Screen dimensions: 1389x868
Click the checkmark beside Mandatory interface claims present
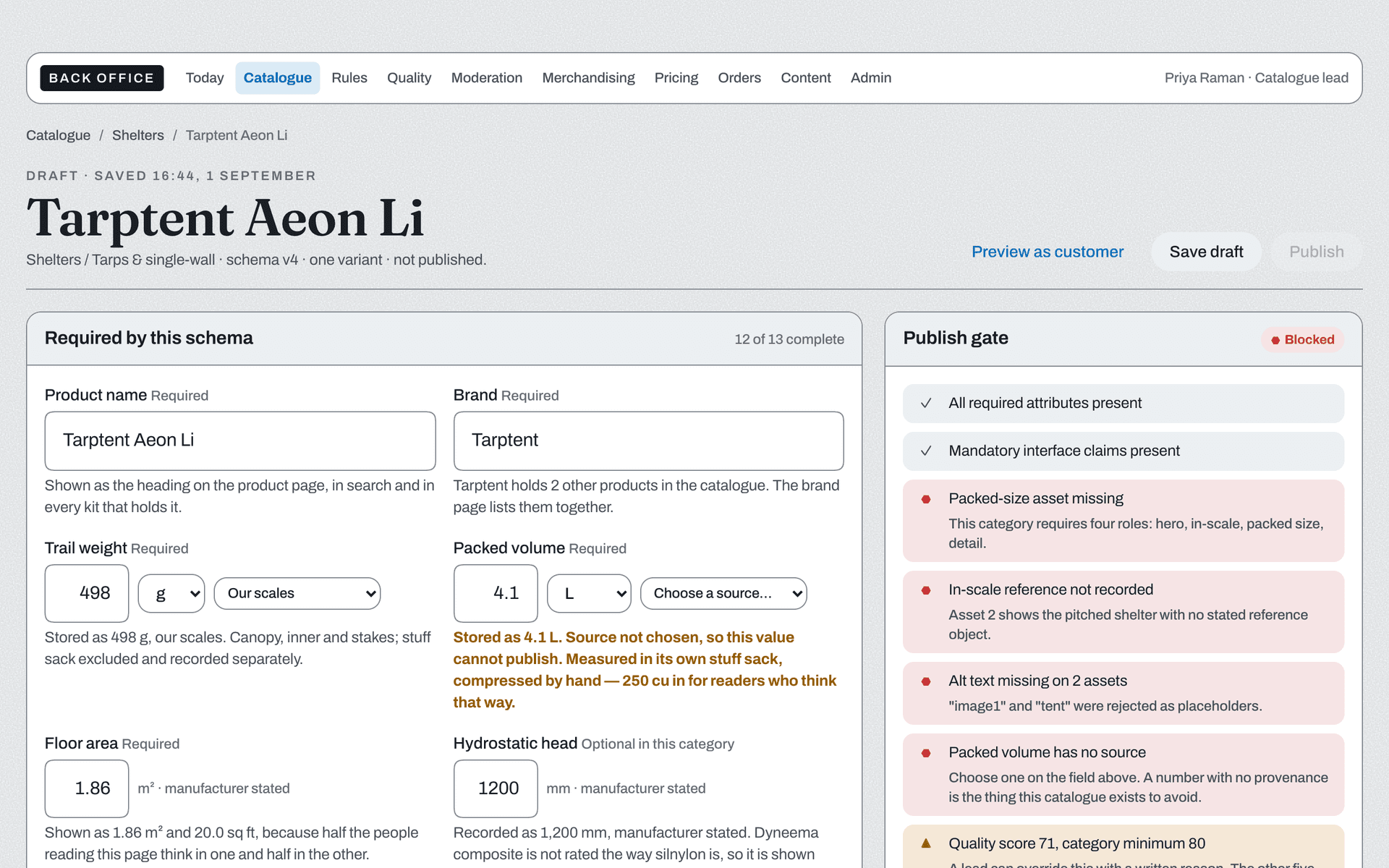coord(925,451)
